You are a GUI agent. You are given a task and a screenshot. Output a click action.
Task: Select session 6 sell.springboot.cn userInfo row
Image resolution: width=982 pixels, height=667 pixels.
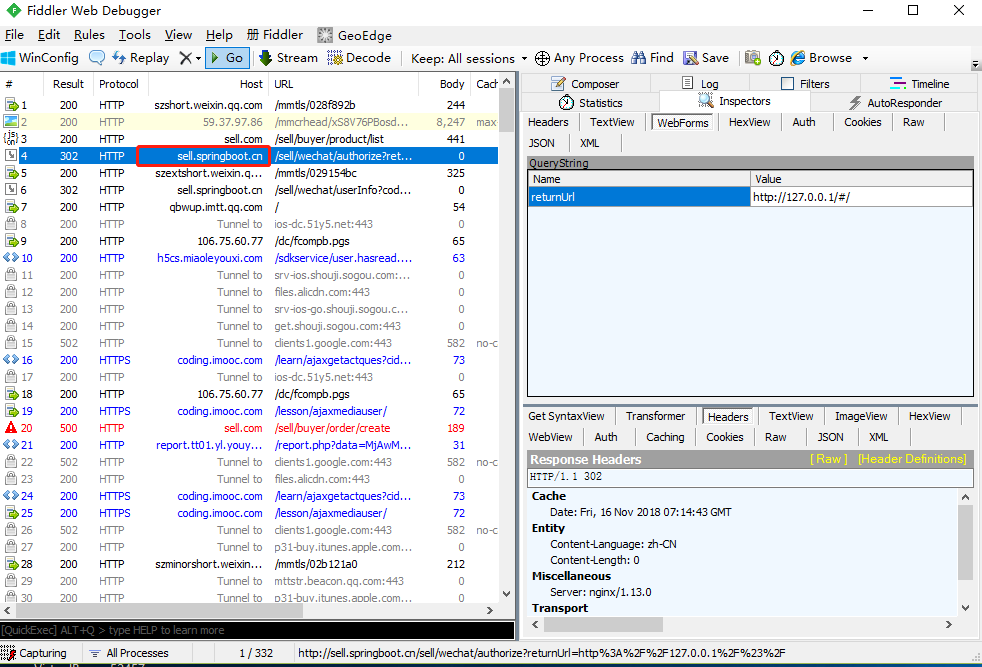[249, 190]
